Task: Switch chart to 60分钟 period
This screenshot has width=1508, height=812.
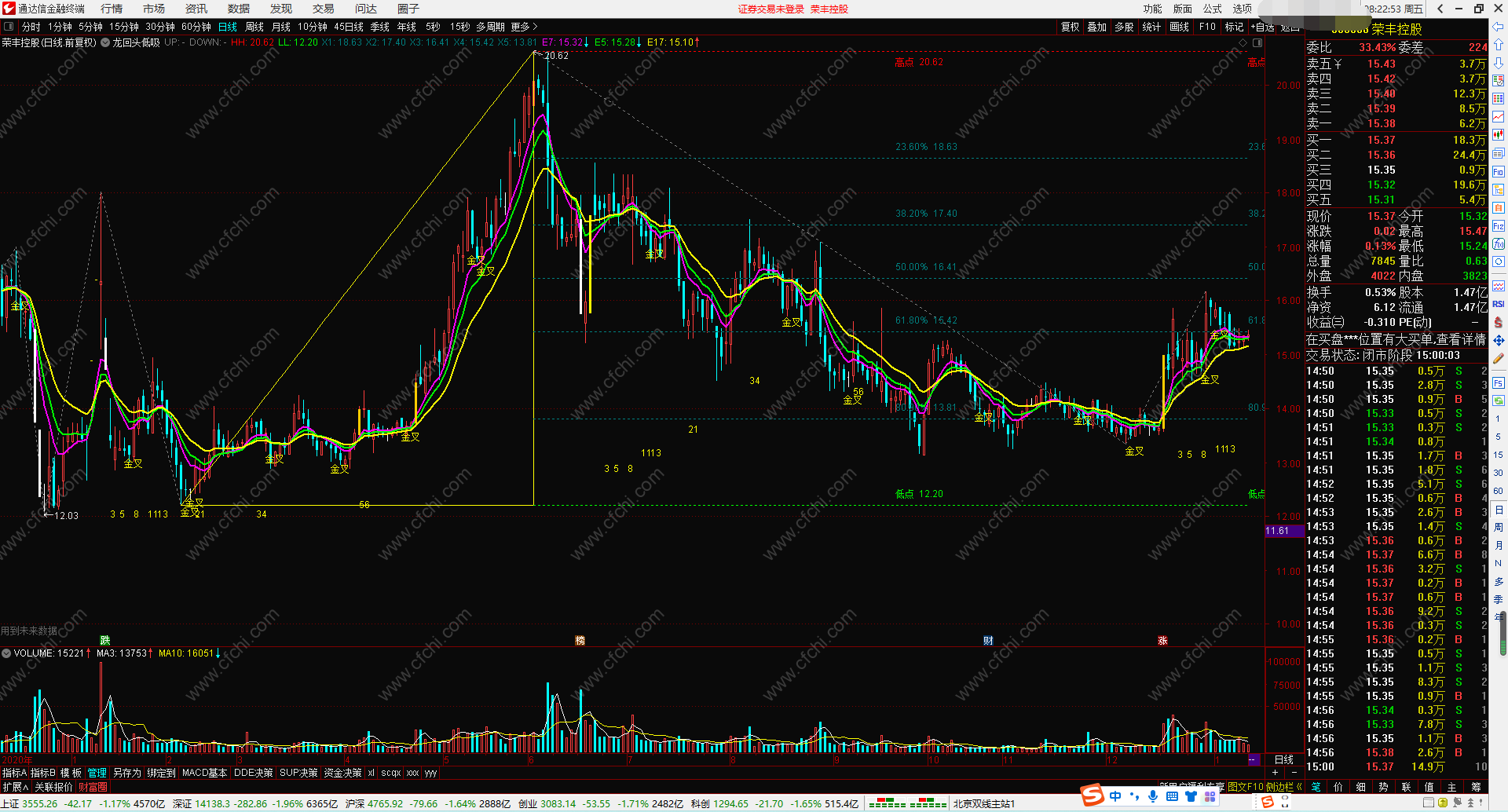Action: (x=196, y=27)
